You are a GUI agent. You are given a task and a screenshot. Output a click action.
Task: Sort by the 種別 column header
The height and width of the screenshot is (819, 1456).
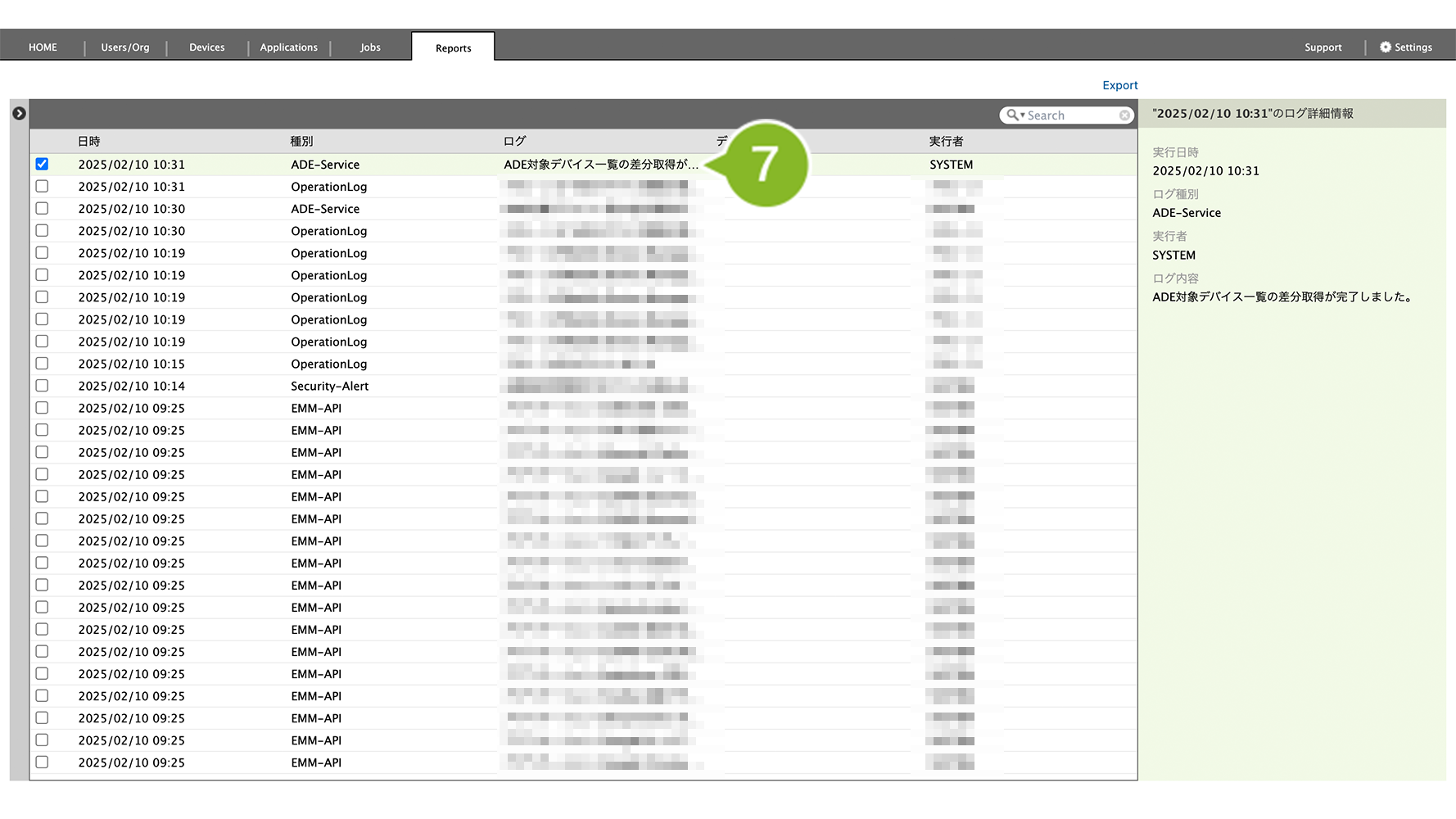(x=301, y=142)
